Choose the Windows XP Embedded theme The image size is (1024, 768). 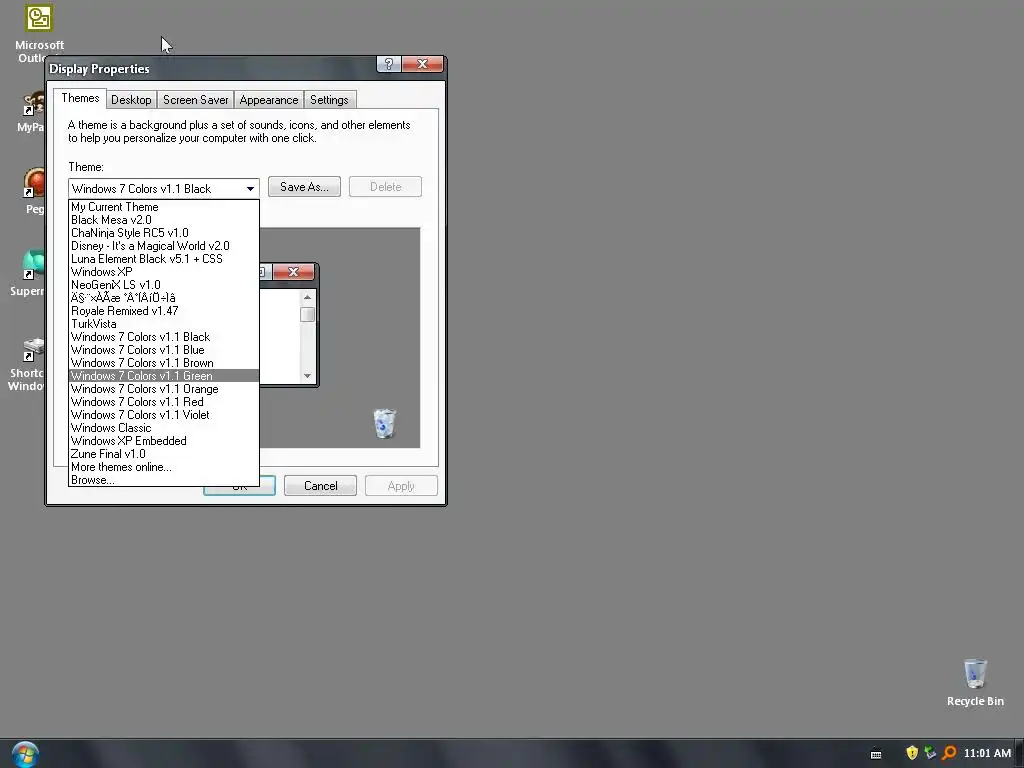[x=164, y=441]
